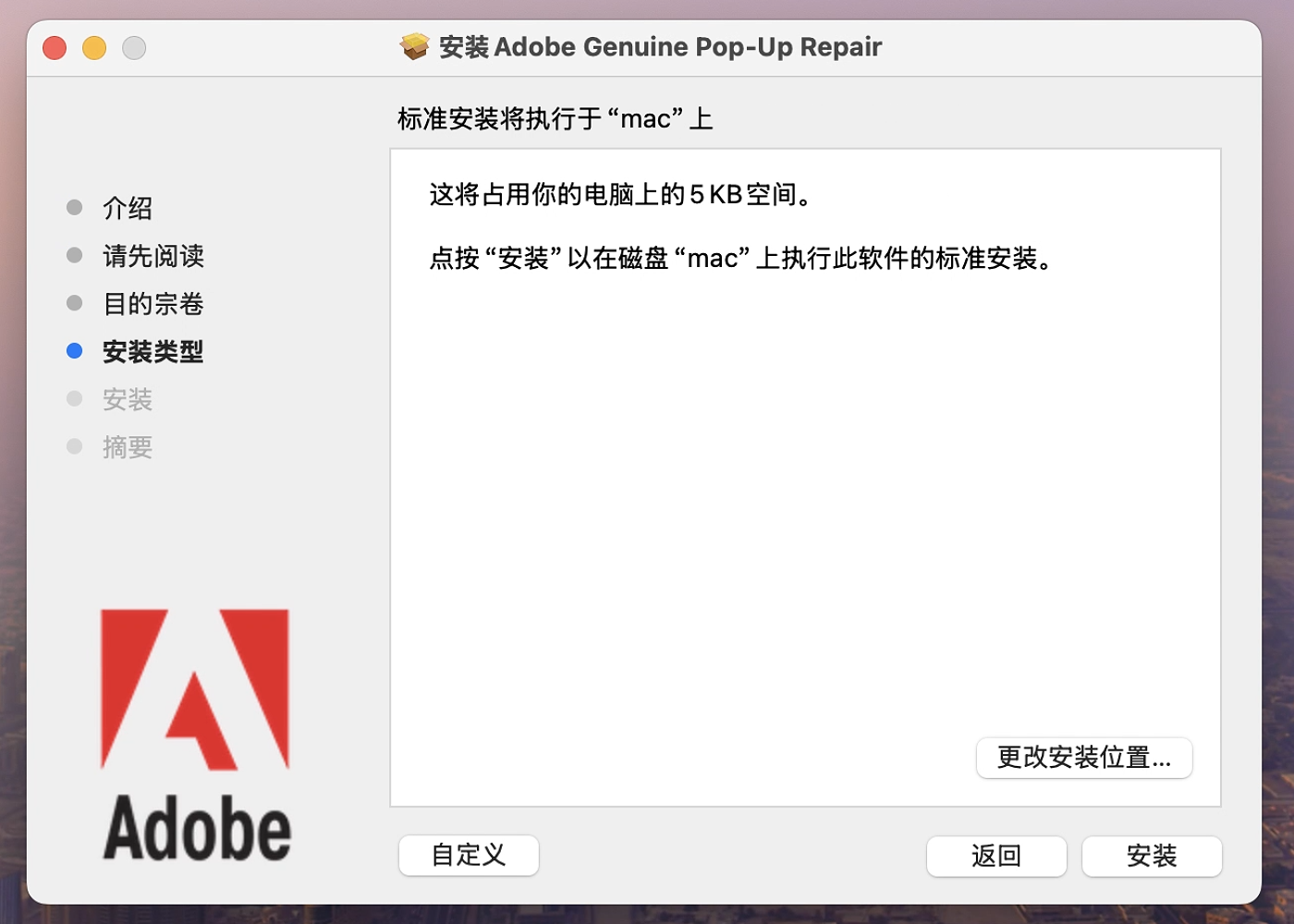Click the active 安装类型 step
The image size is (1294, 924).
(x=153, y=352)
